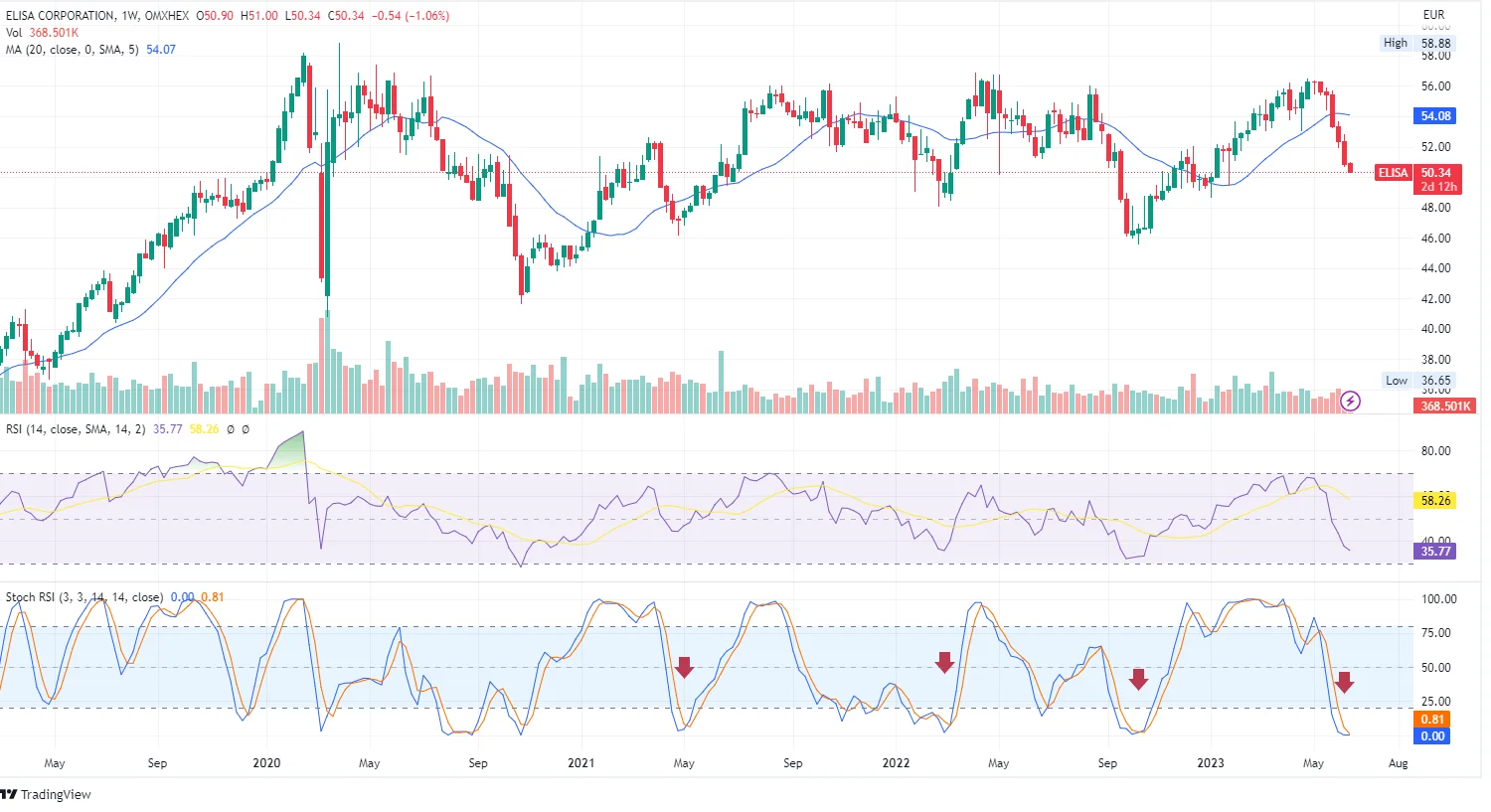Click the 2021 label on time axis
Image resolution: width=1491 pixels, height=812 pixels.
[x=580, y=763]
